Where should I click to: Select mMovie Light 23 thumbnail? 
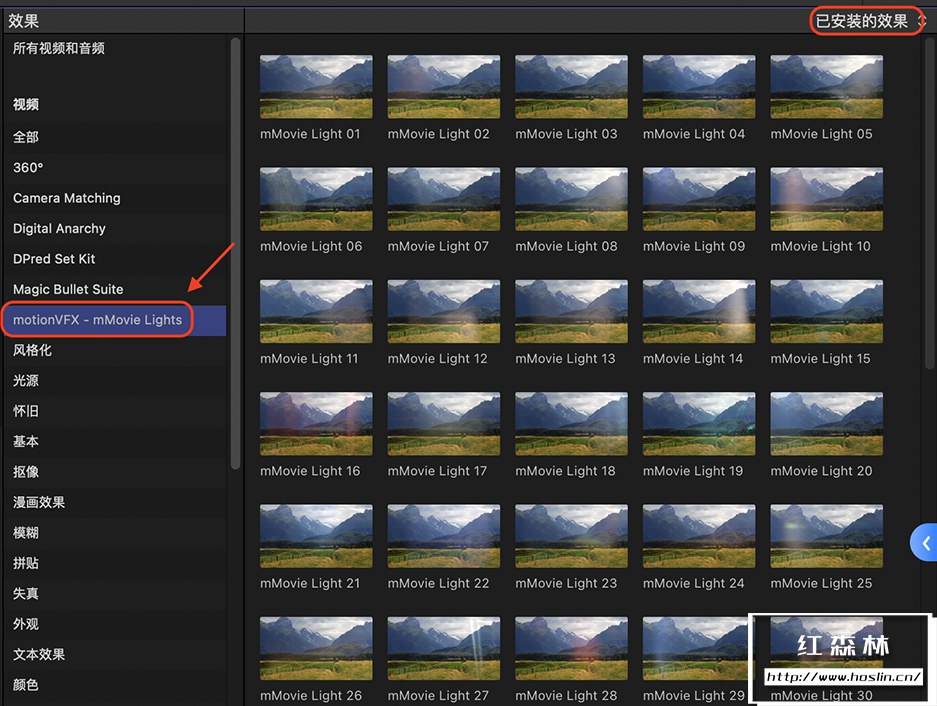tap(571, 536)
